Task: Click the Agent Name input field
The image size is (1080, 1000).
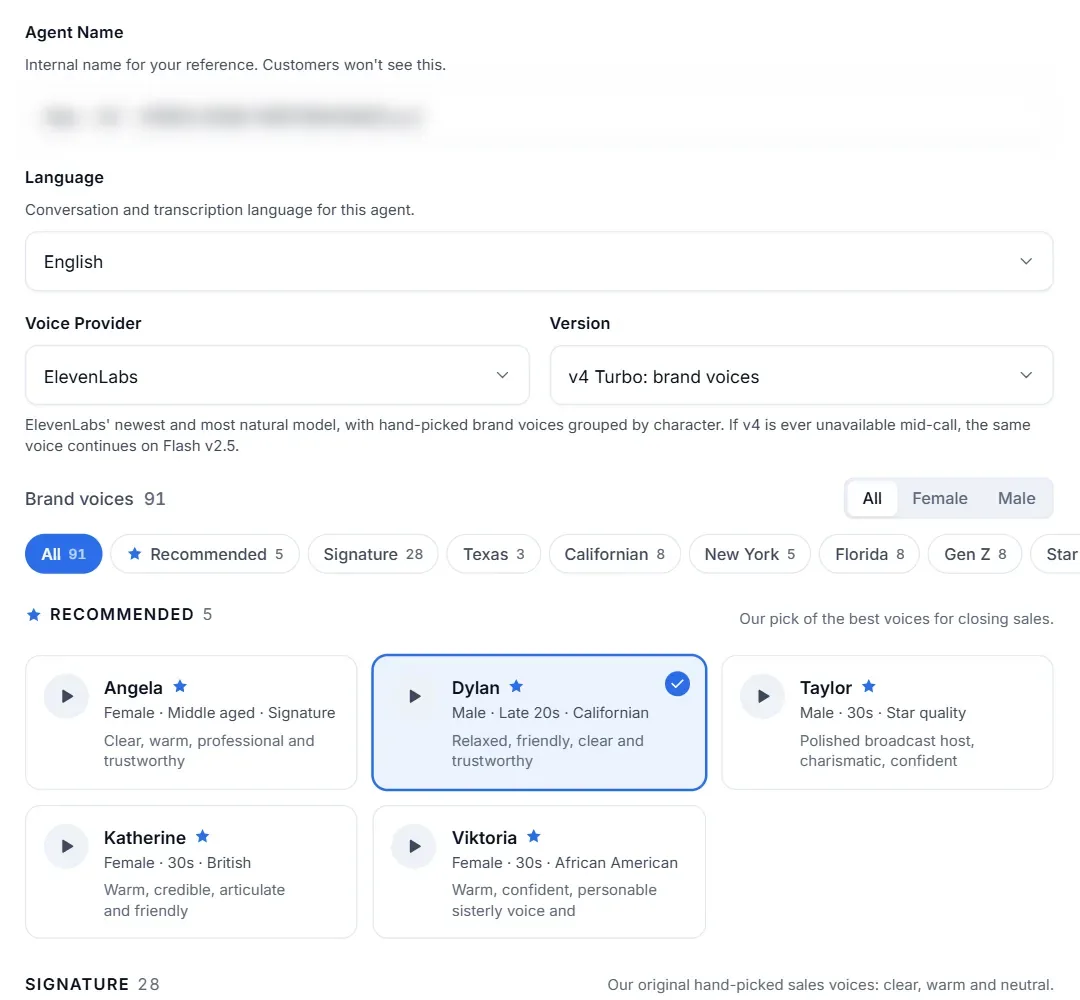Action: 539,116
